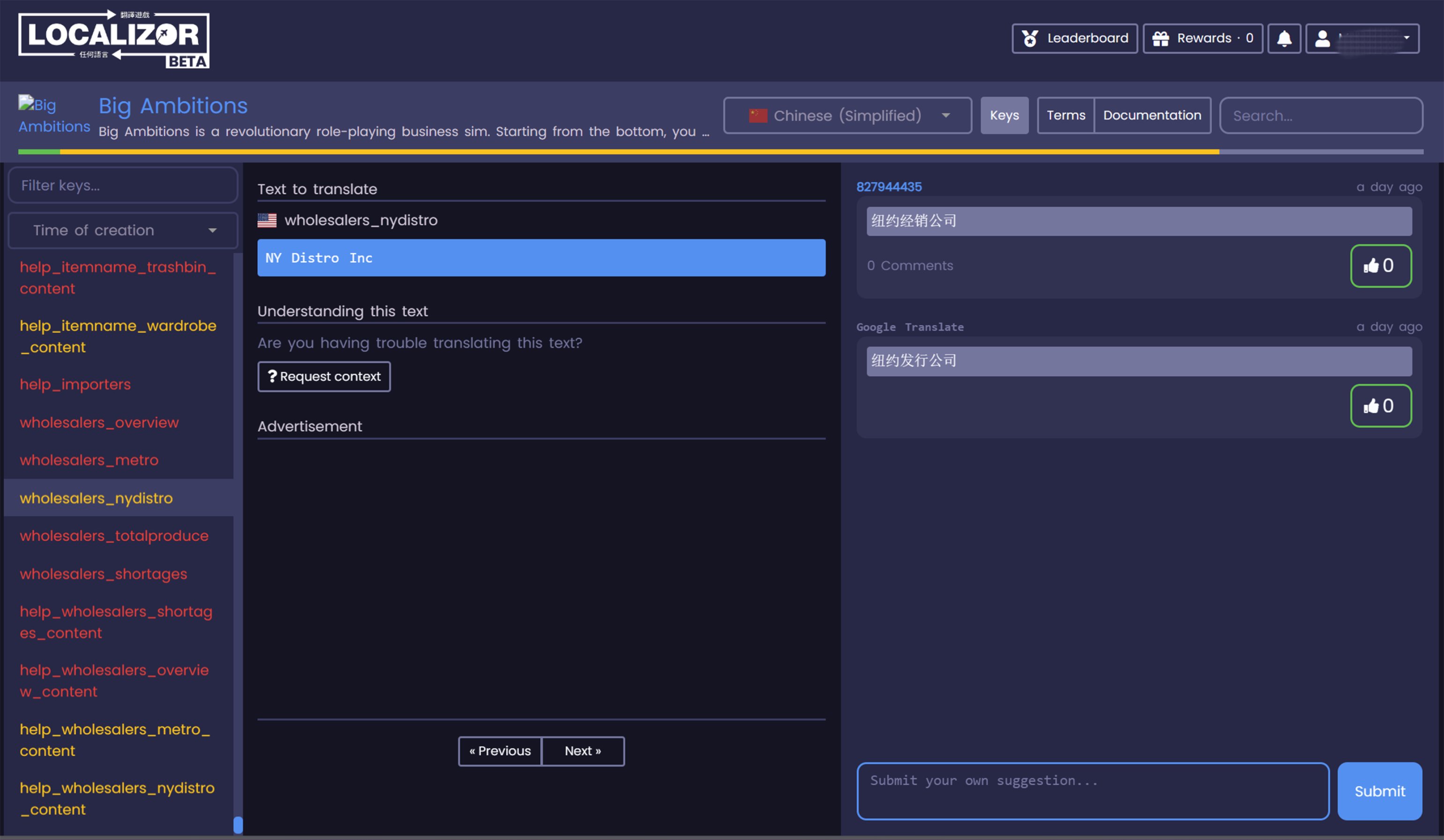Viewport: 1444px width, 840px height.
Task: Click the key list scrollbar handle
Action: coord(238,825)
